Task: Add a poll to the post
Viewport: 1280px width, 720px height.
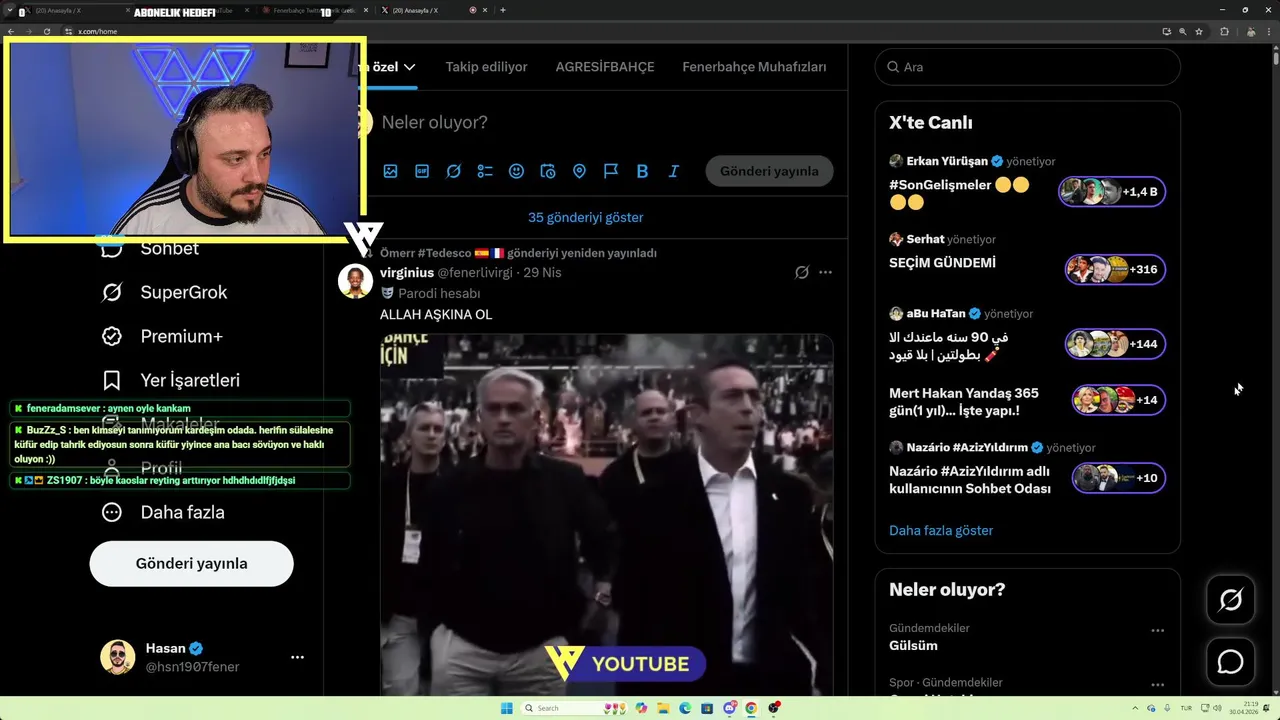Action: click(x=485, y=171)
